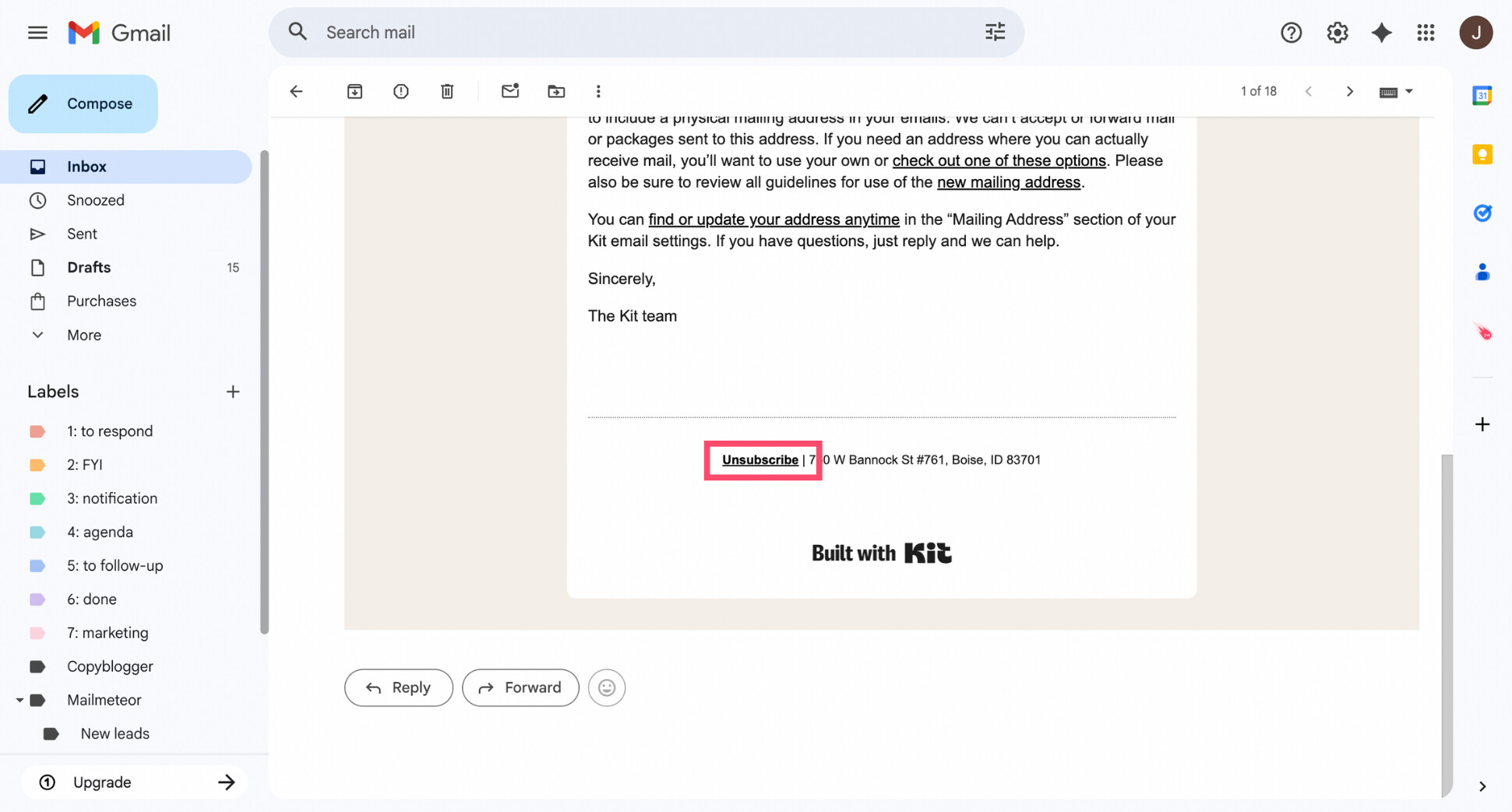Image resolution: width=1512 pixels, height=812 pixels.
Task: Open Gmail settings gear
Action: [x=1337, y=32]
